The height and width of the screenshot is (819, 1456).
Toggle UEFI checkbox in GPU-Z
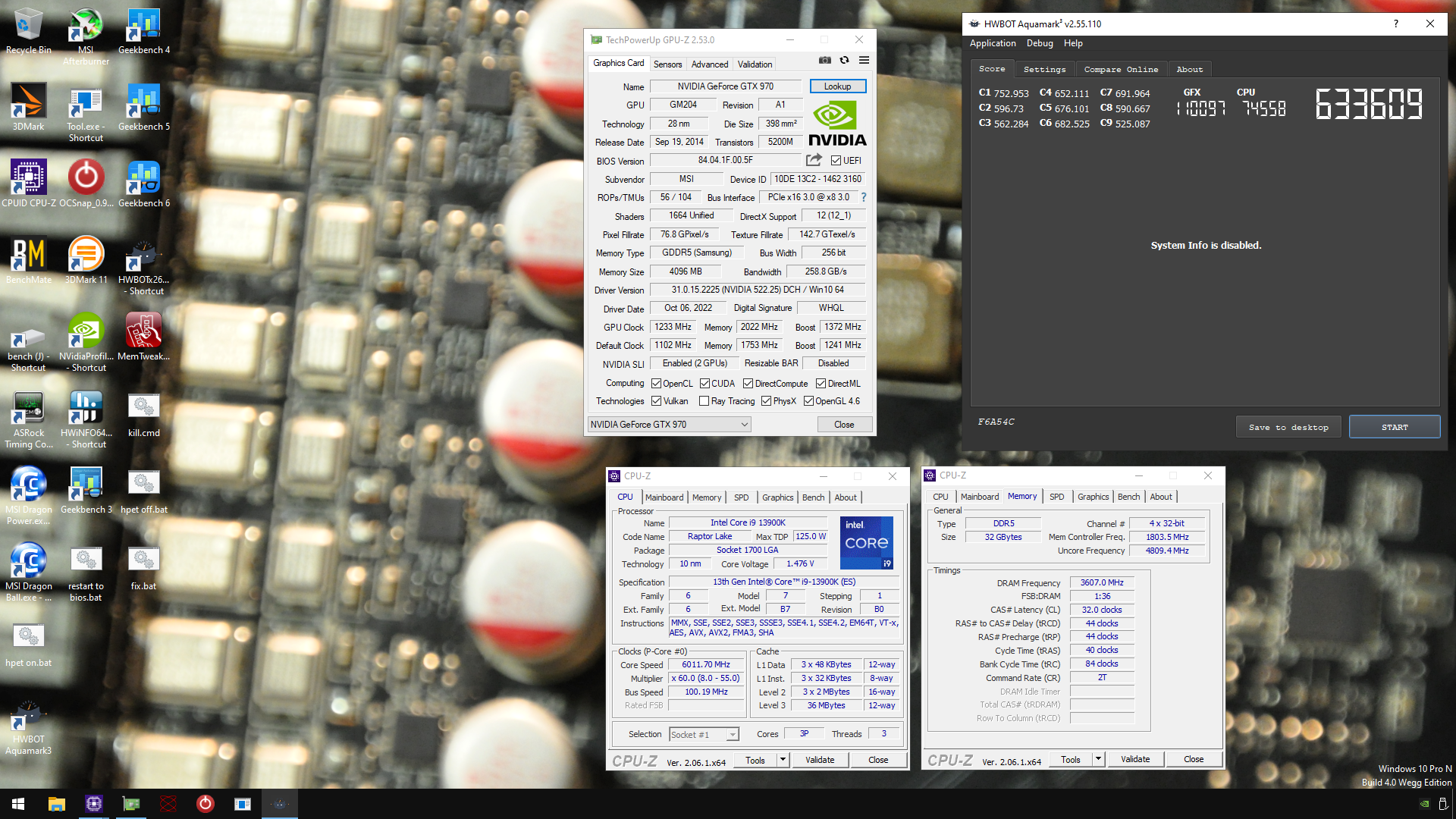pyautogui.click(x=836, y=161)
